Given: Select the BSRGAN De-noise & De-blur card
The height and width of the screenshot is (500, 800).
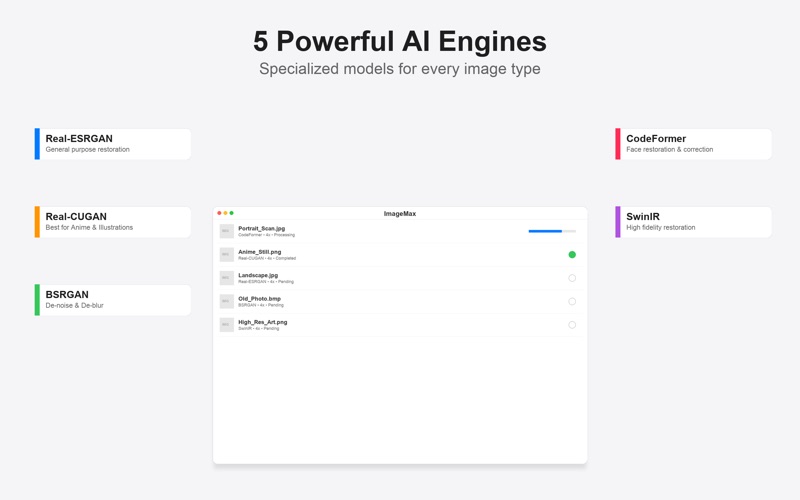Looking at the screenshot, I should (x=113, y=300).
